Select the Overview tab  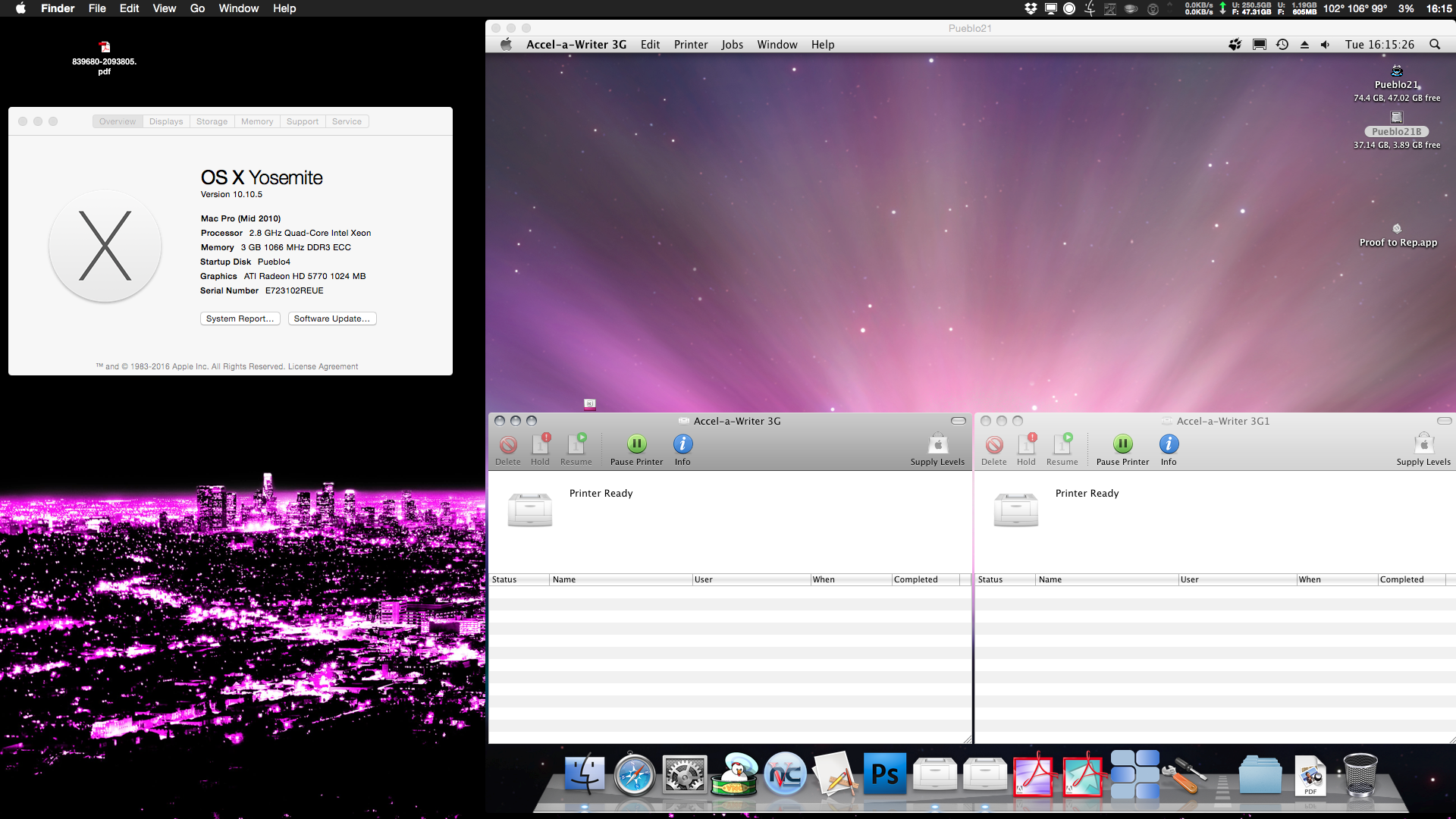(x=118, y=121)
